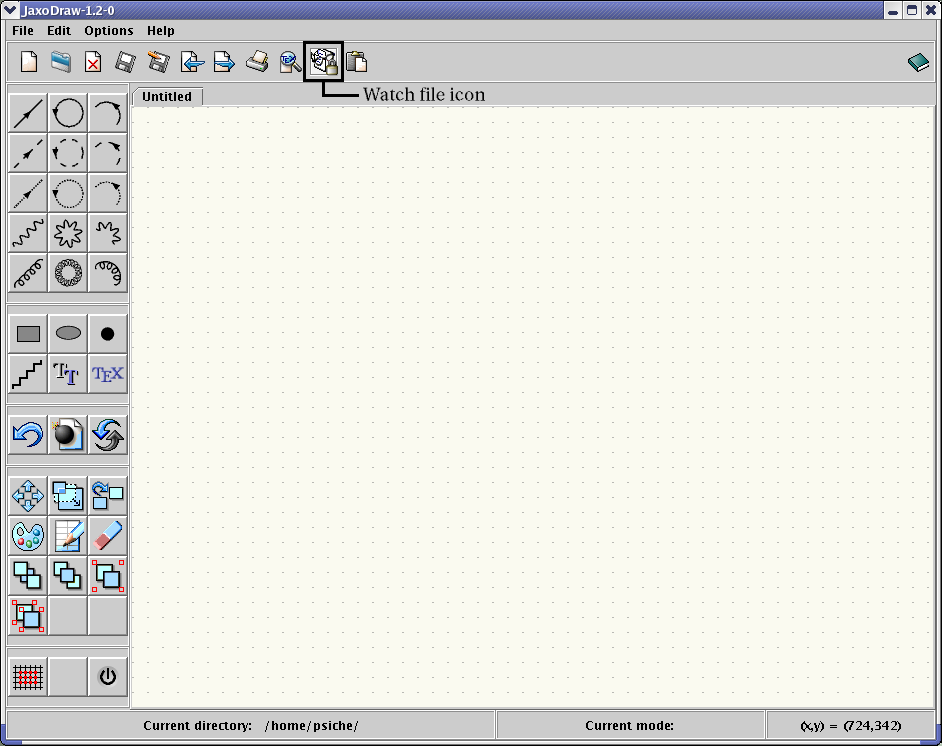Viewport: 942px width, 746px height.
Task: Click the Current directory status field
Action: pyautogui.click(x=251, y=726)
